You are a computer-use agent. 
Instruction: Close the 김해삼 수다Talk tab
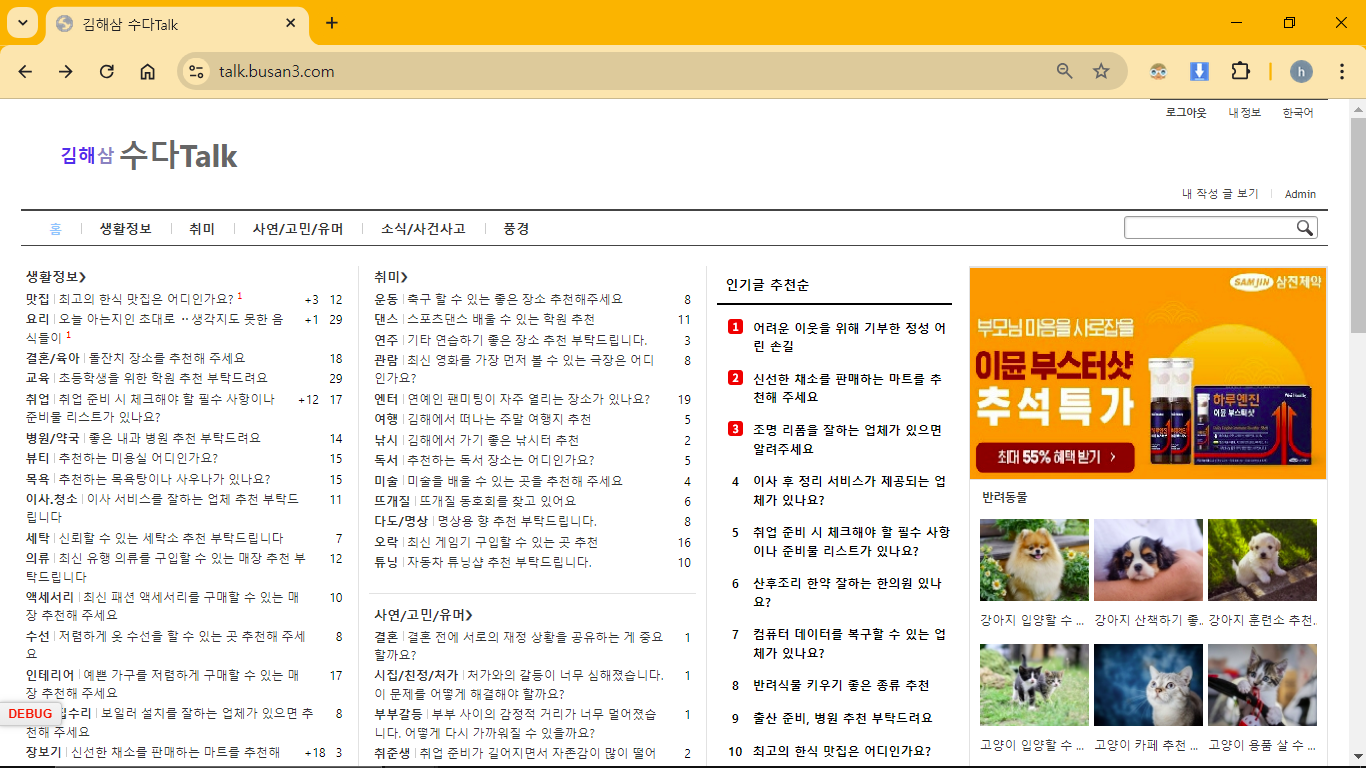(x=291, y=23)
